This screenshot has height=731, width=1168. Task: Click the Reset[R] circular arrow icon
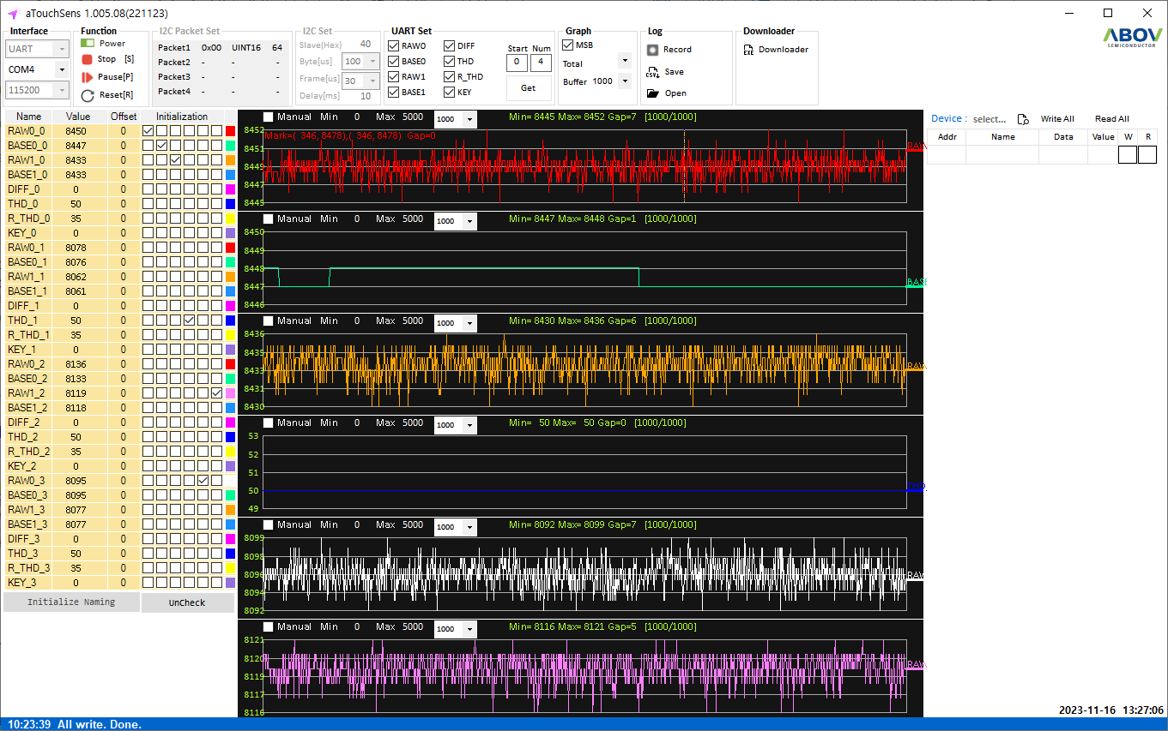point(88,95)
